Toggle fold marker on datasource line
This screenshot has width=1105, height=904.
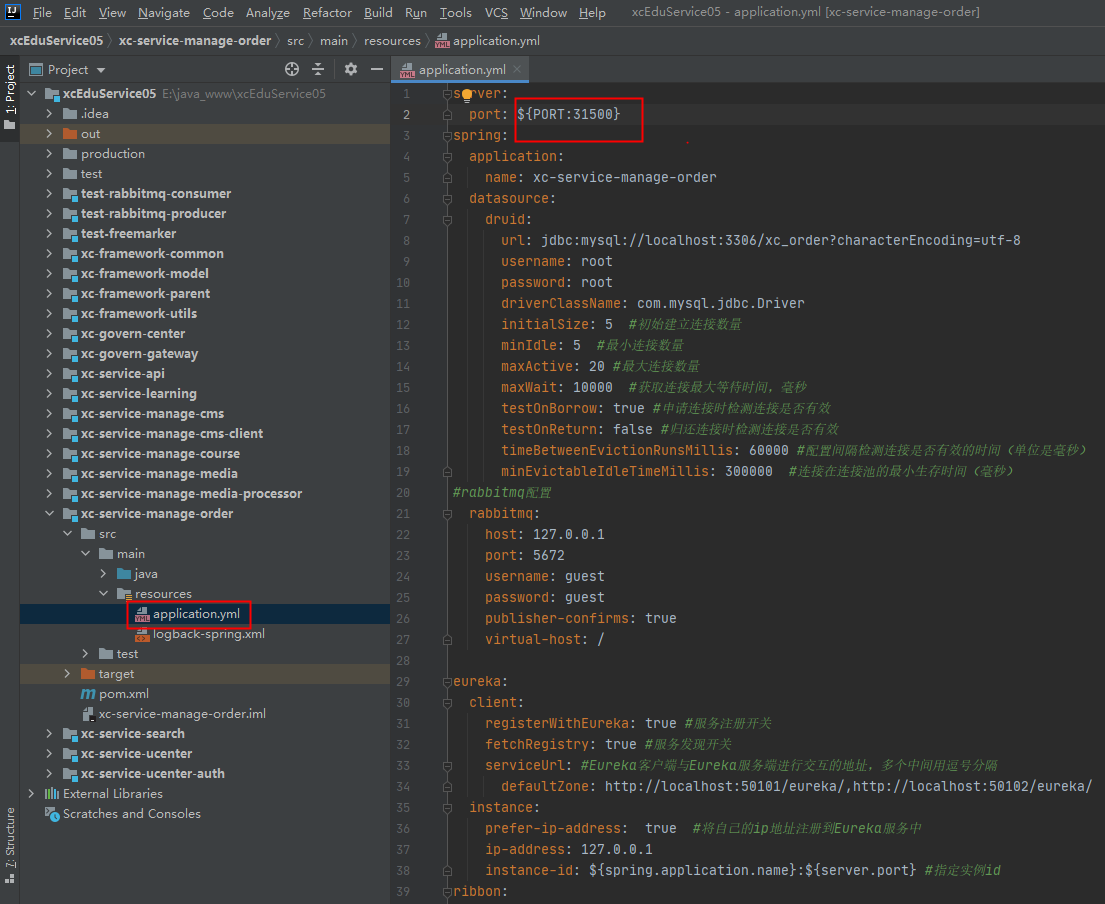pyautogui.click(x=447, y=199)
